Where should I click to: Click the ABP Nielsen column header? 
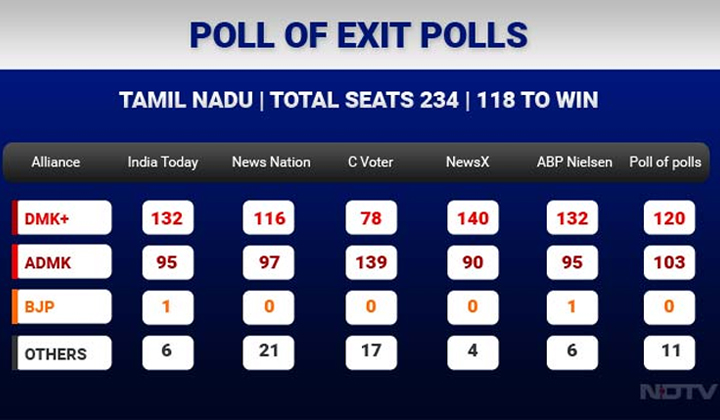(574, 162)
